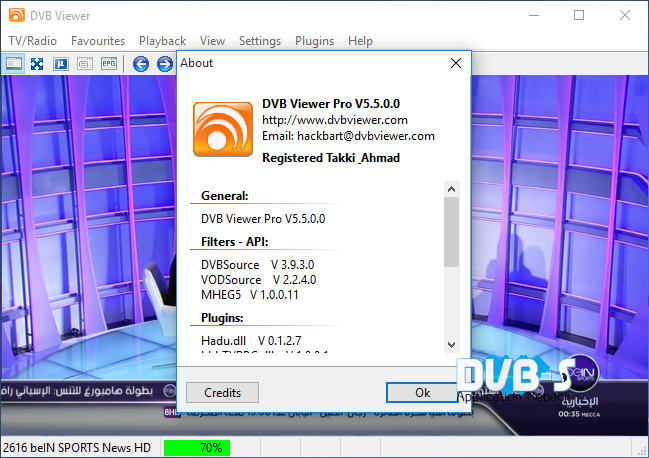Viewport: 649px width, 458px height.
Task: Click the orange DVB Viewer logo in About
Action: pyautogui.click(x=223, y=129)
